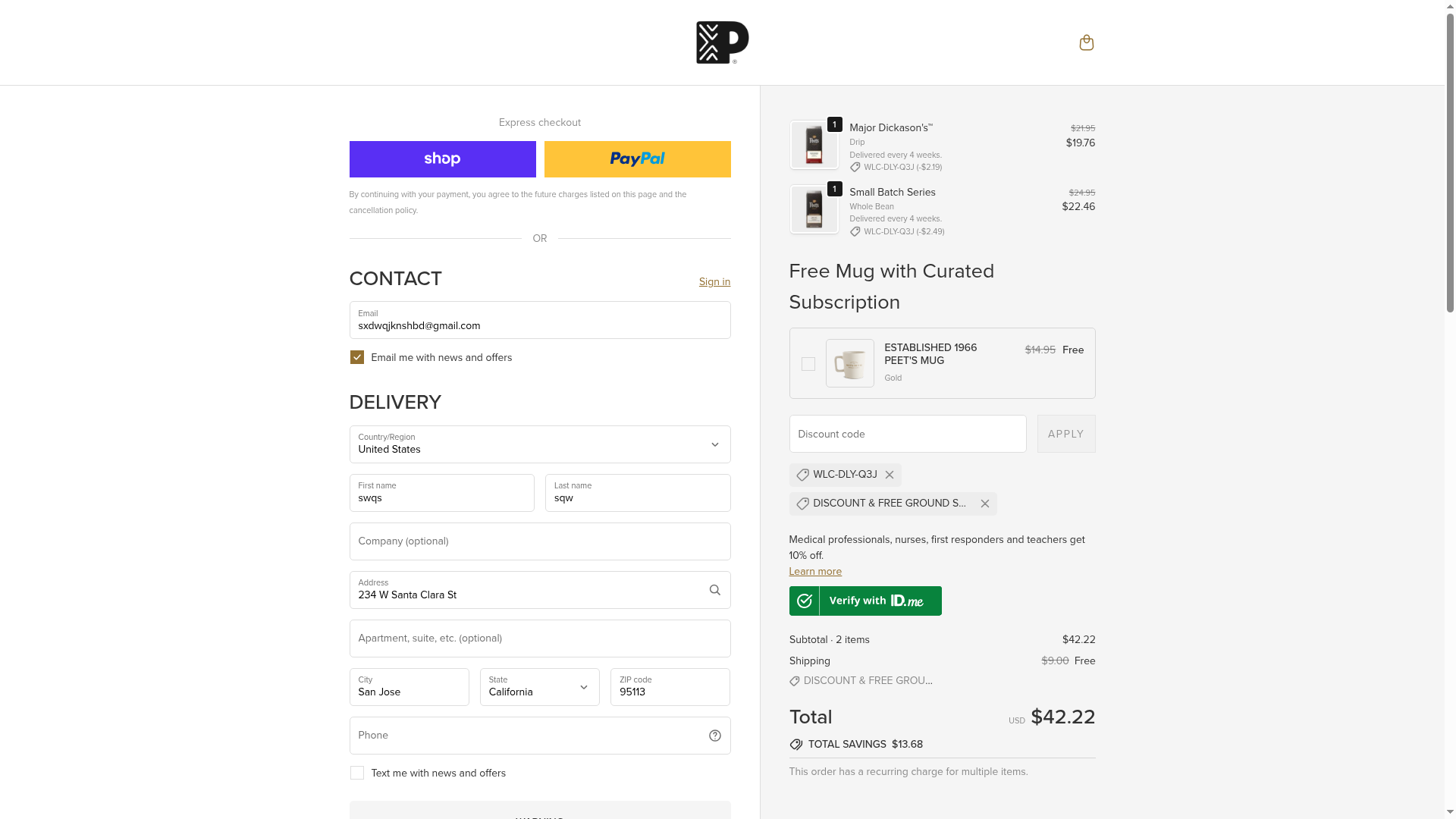Screen dimensions: 1456x819
Task: Click the Small Batch Series product thumbnail
Action: coord(814,209)
